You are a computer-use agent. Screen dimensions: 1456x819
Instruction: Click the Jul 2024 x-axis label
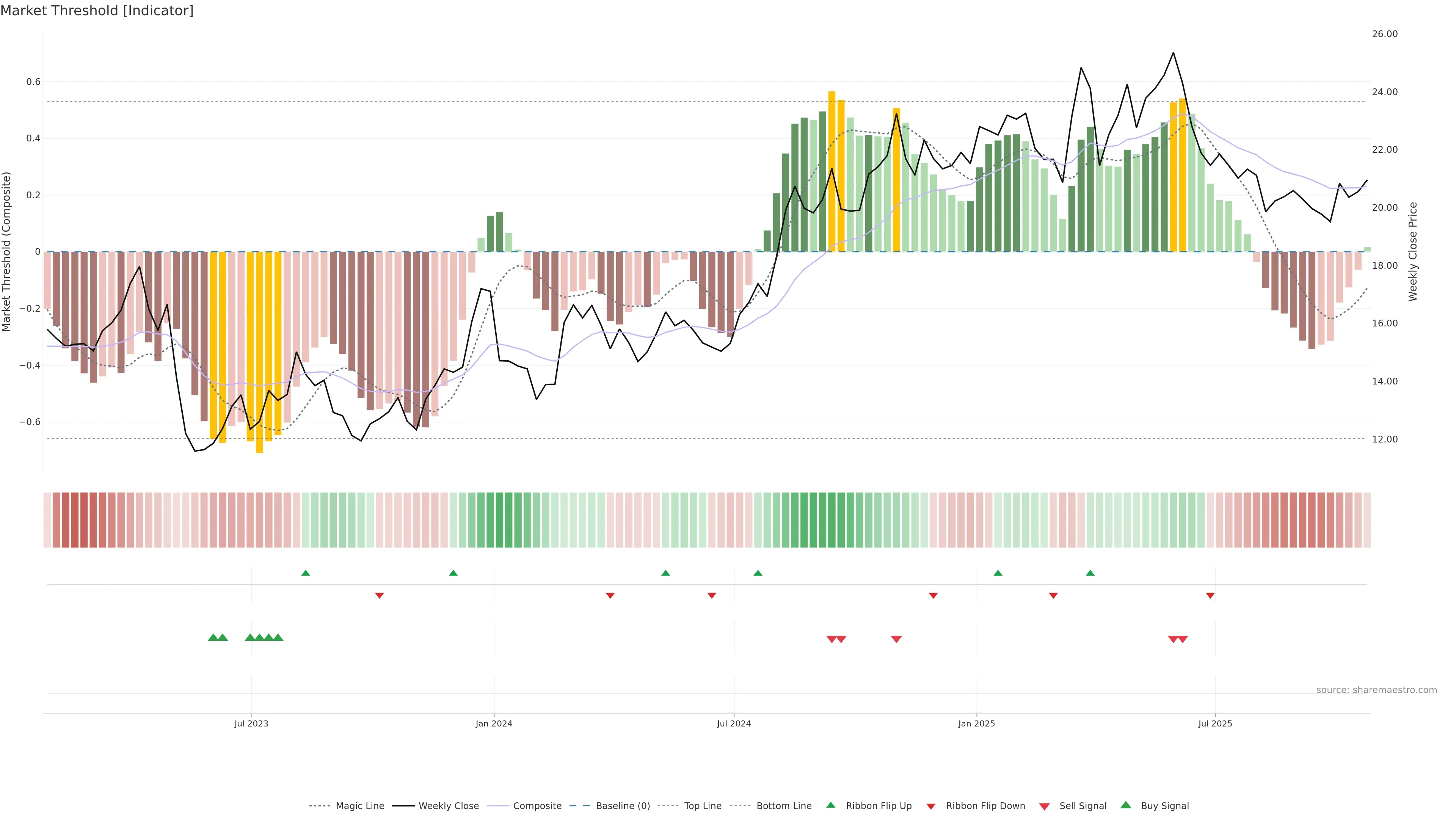[x=734, y=723]
